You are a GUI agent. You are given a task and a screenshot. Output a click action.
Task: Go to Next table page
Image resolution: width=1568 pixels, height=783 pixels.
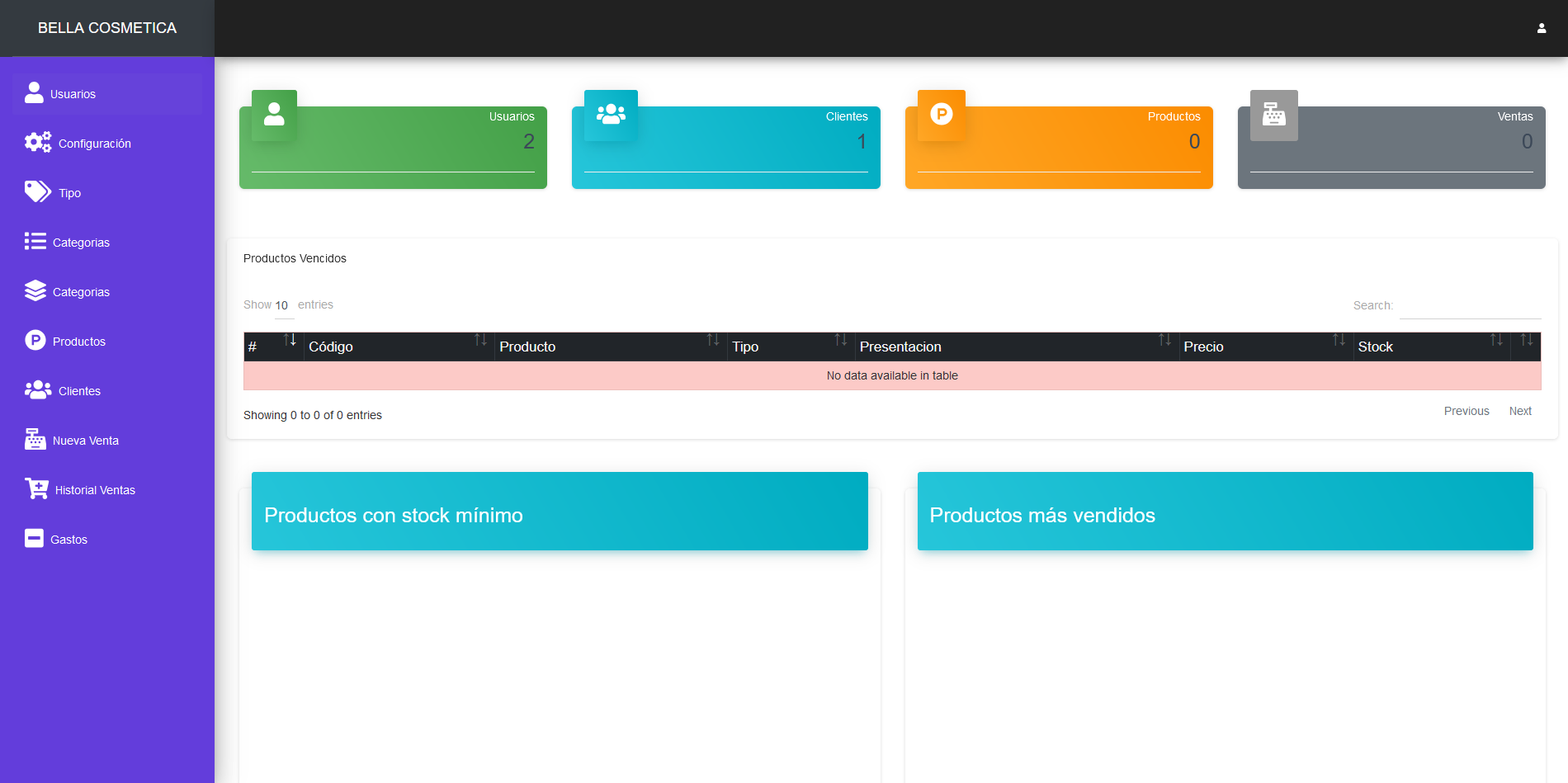1520,411
